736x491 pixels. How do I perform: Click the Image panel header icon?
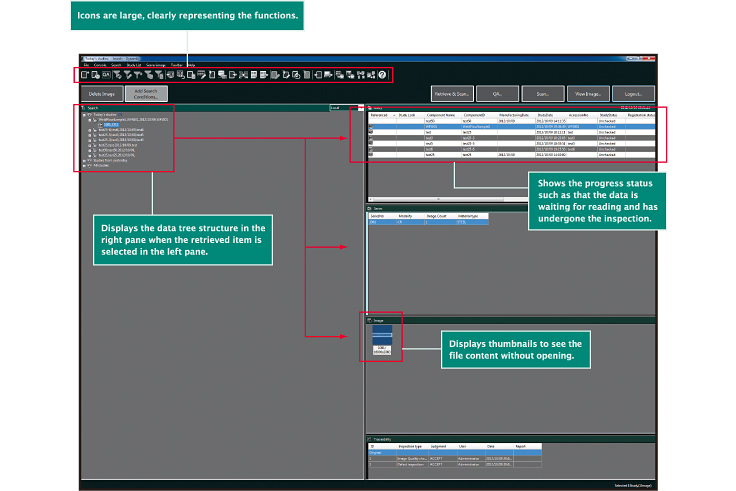(x=370, y=319)
